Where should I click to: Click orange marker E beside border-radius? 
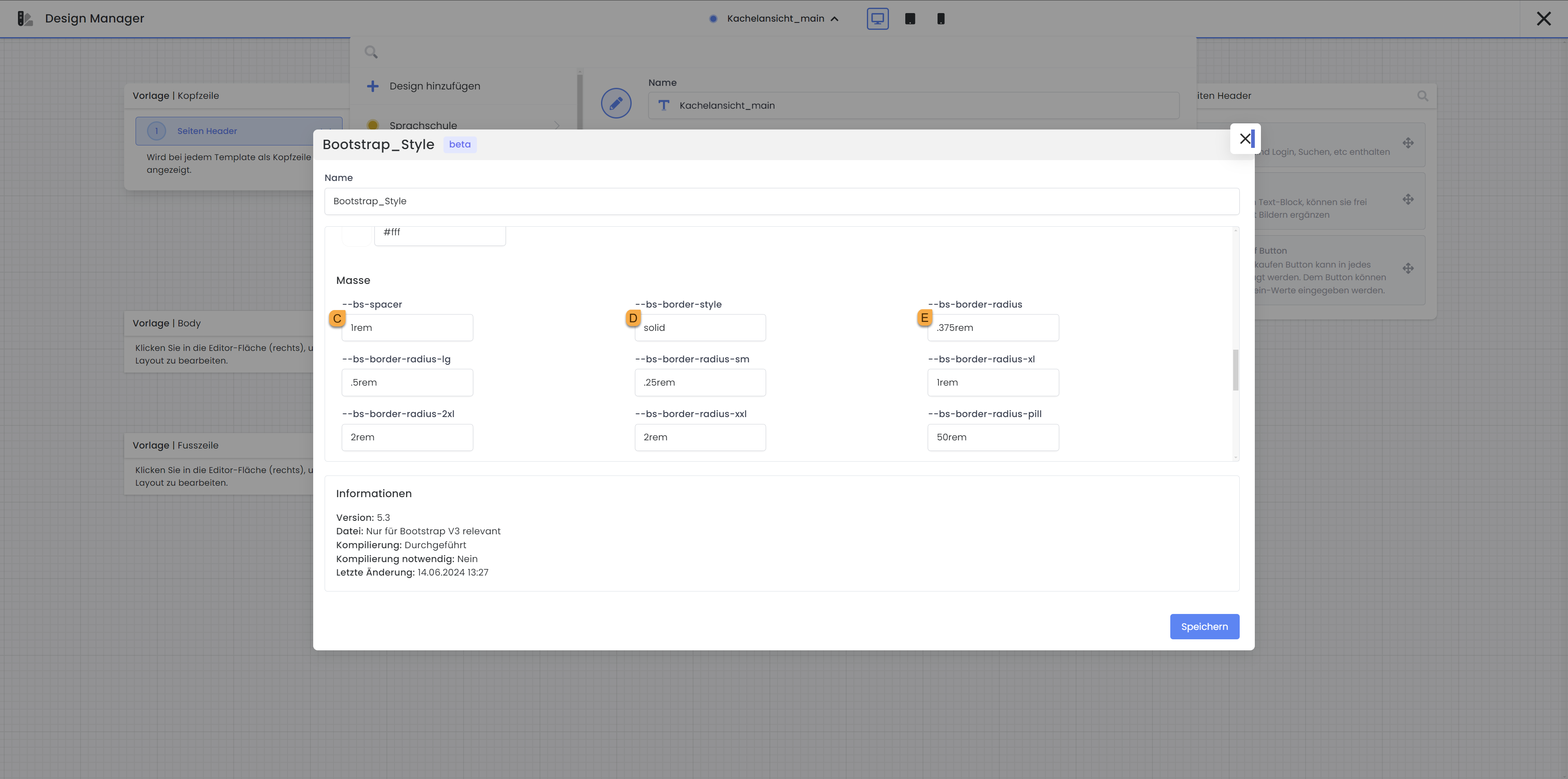point(924,318)
